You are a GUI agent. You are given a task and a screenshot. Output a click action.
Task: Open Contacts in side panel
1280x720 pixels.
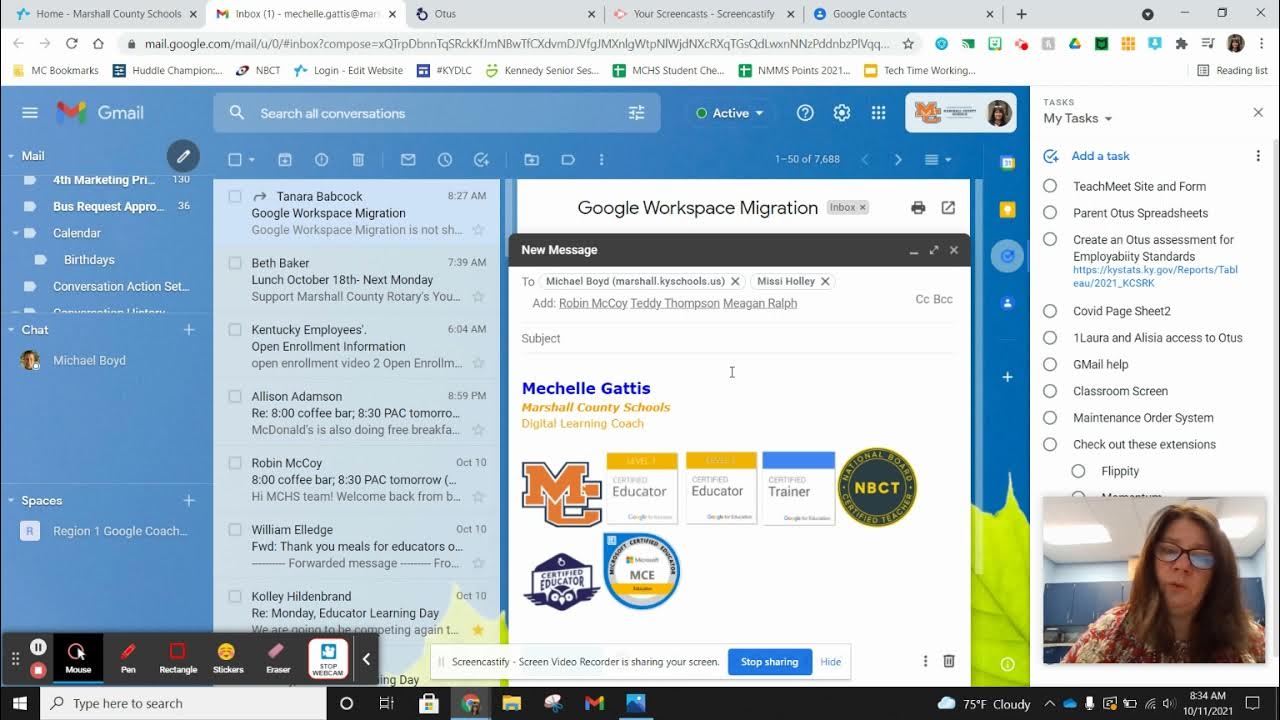[1007, 303]
